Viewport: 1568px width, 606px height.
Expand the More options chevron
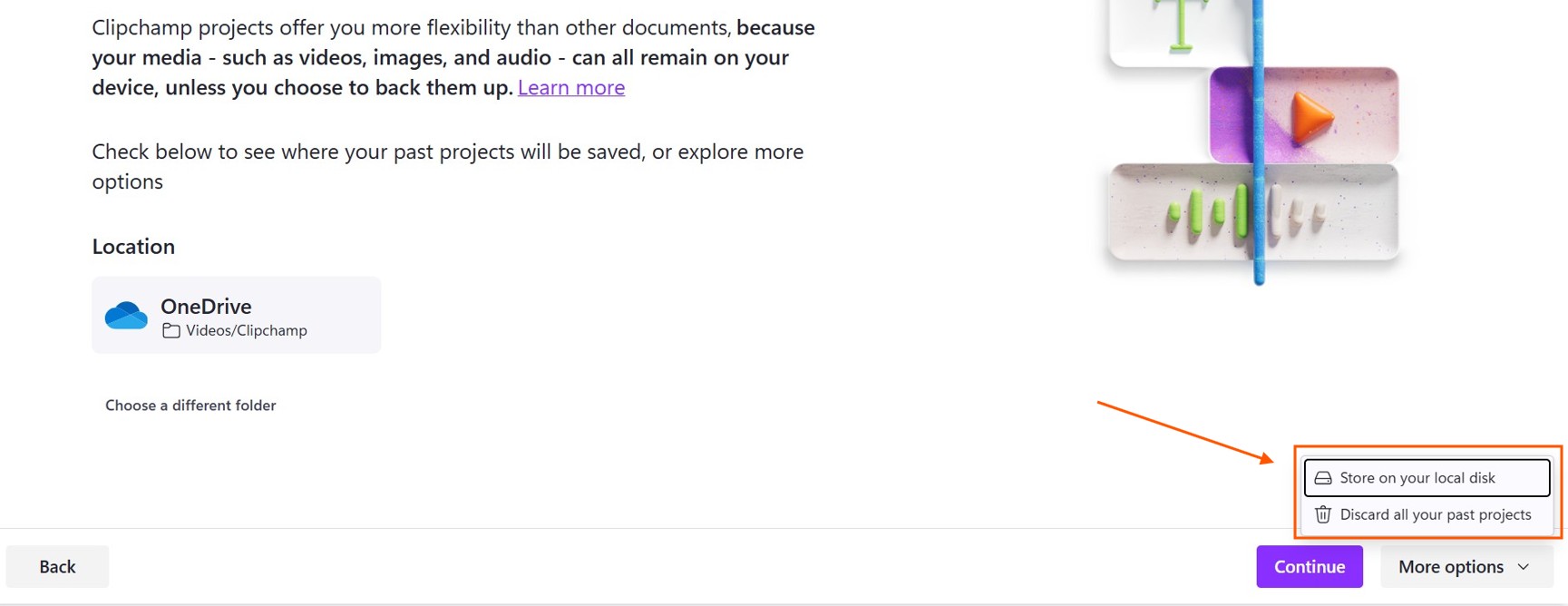coord(1522,566)
